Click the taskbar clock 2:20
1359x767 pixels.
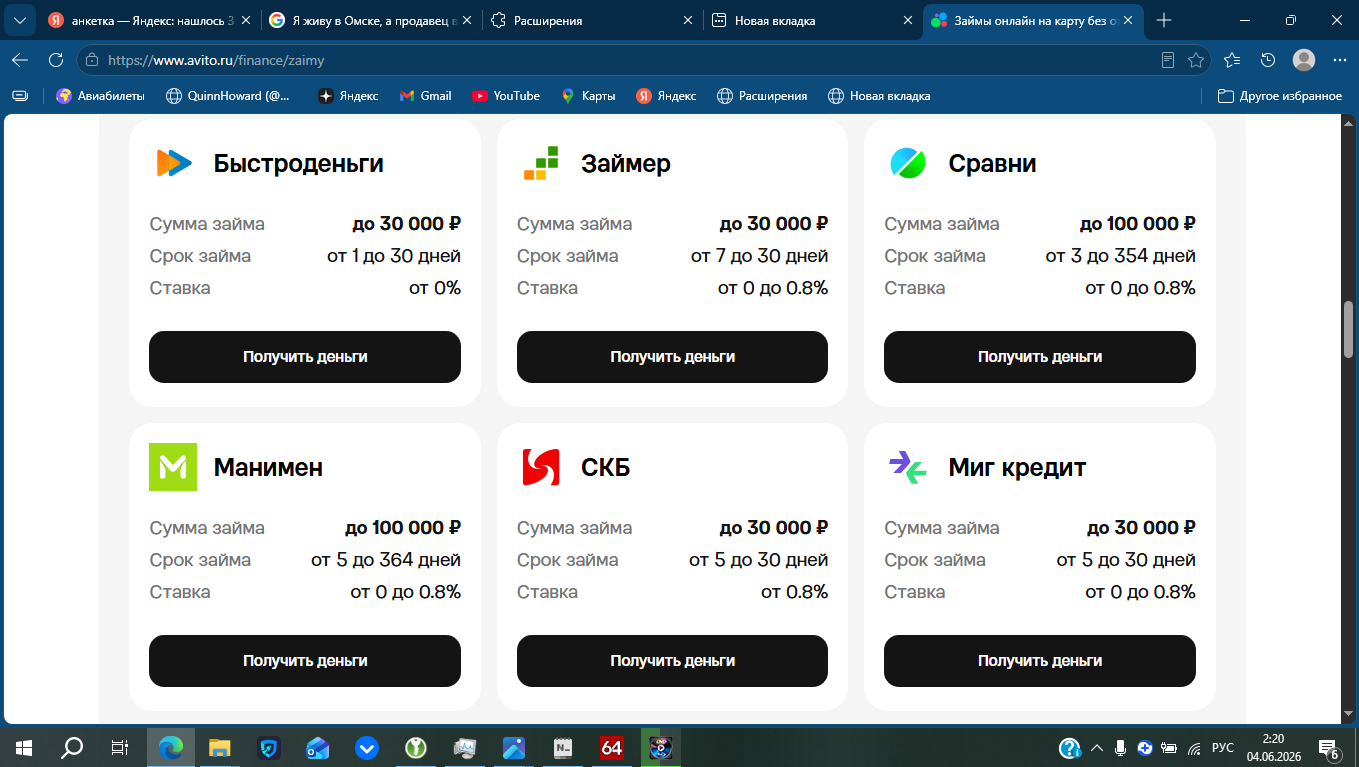click(x=1273, y=747)
